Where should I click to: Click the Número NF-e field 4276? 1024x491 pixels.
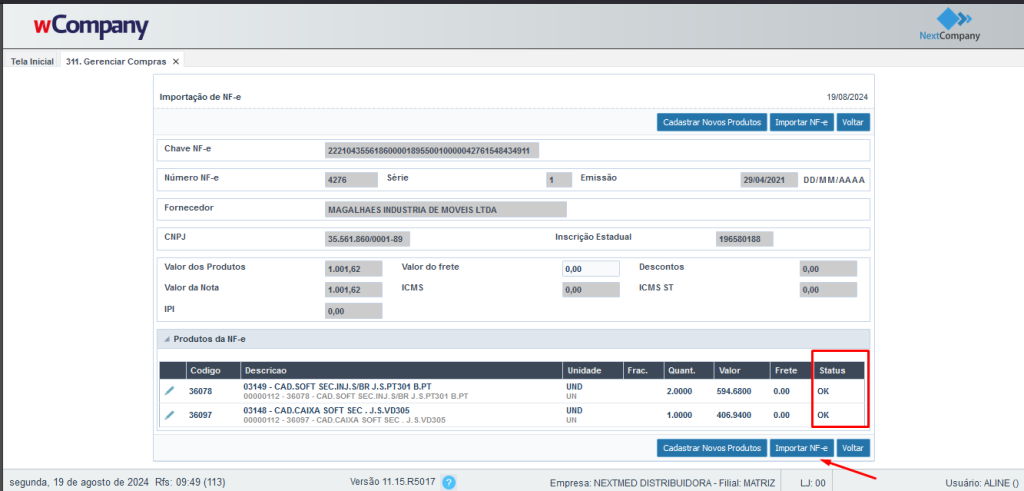pyautogui.click(x=351, y=180)
